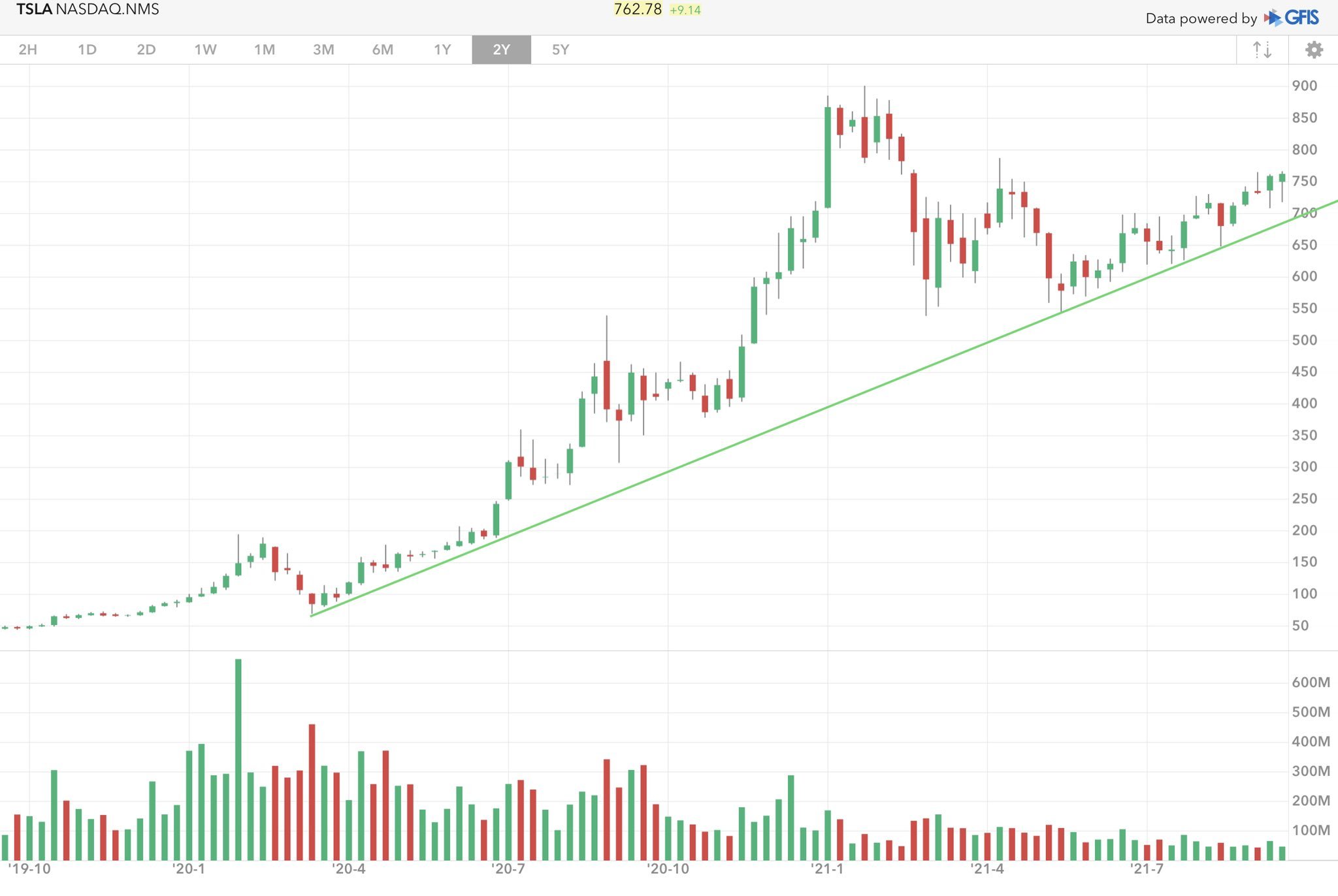
Task: Switch chart to 5Y range
Action: tap(561, 50)
